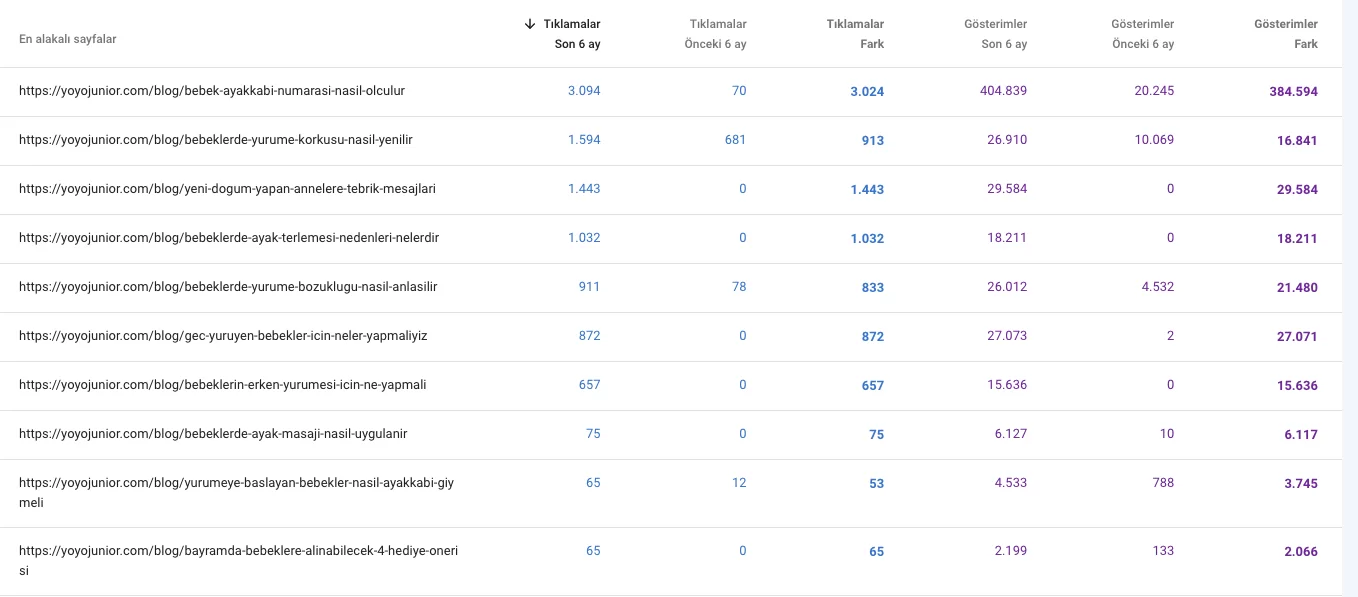Open yeni-dogum-yapan-annelere-tebrik-mesajlari page link

pos(227,189)
